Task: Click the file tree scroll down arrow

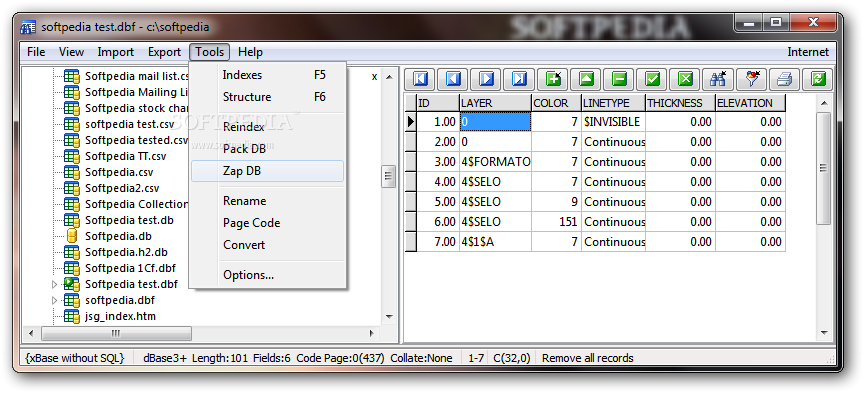Action: (x=389, y=317)
